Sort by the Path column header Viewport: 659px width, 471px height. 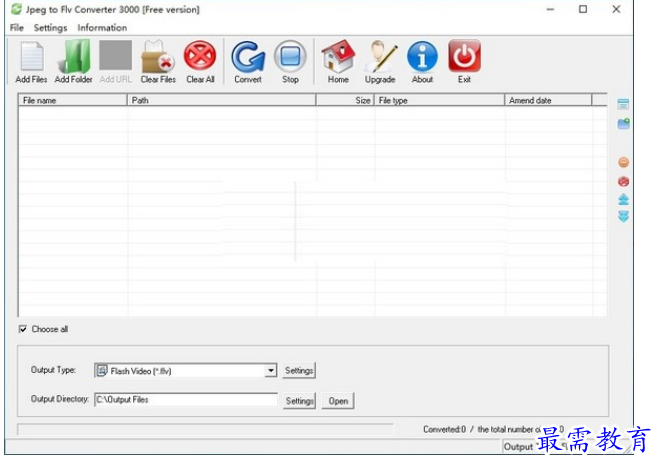221,100
